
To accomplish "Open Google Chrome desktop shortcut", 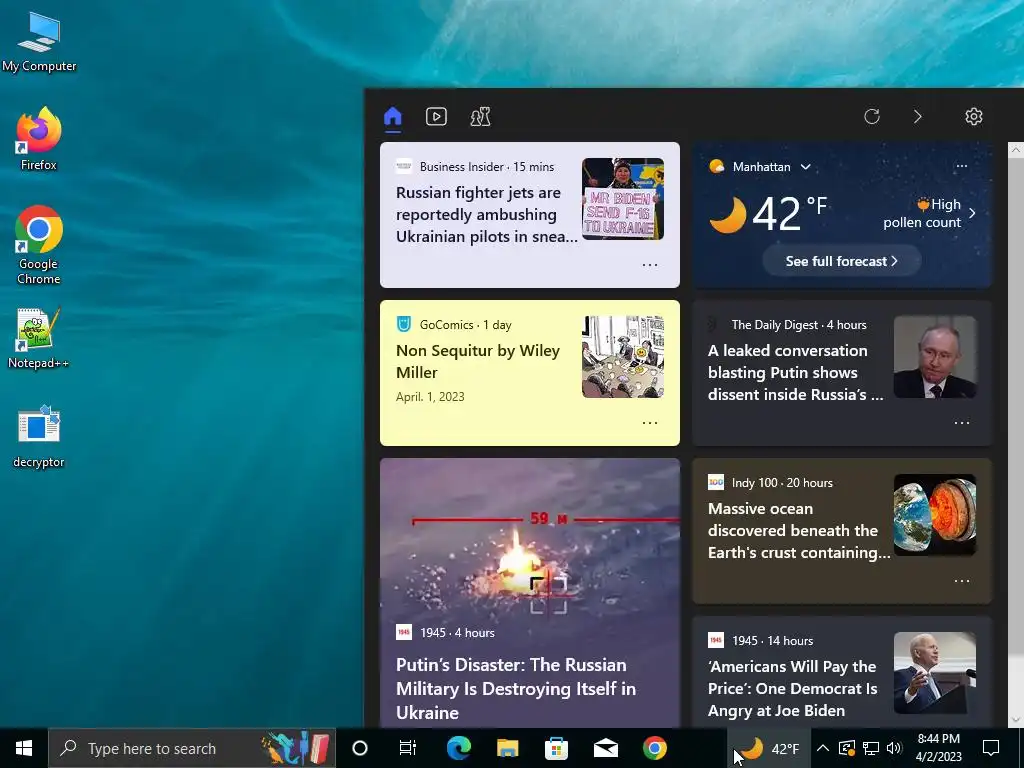I will click(x=39, y=245).
